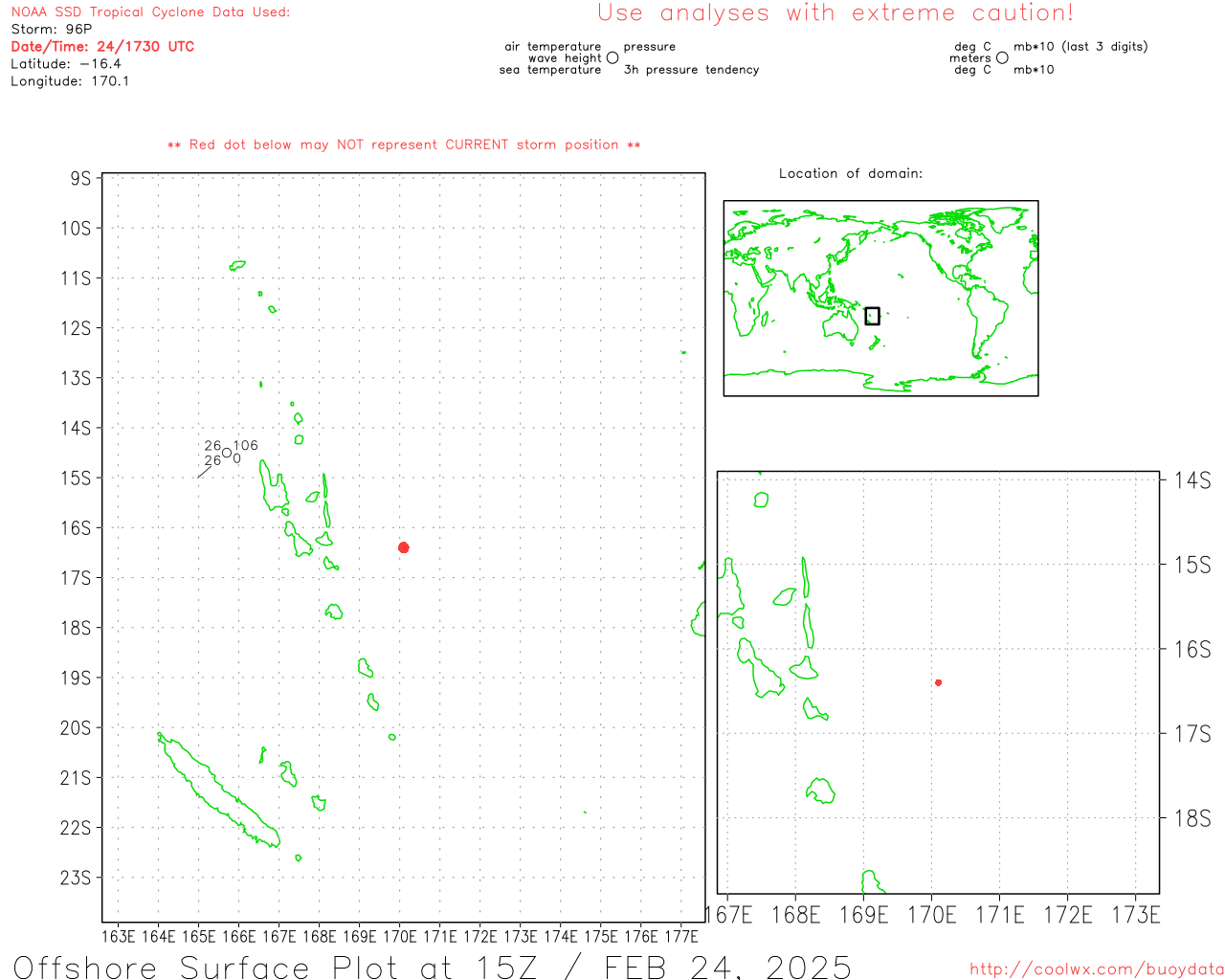Click 'Latitude: -16.4' text

(x=66, y=64)
